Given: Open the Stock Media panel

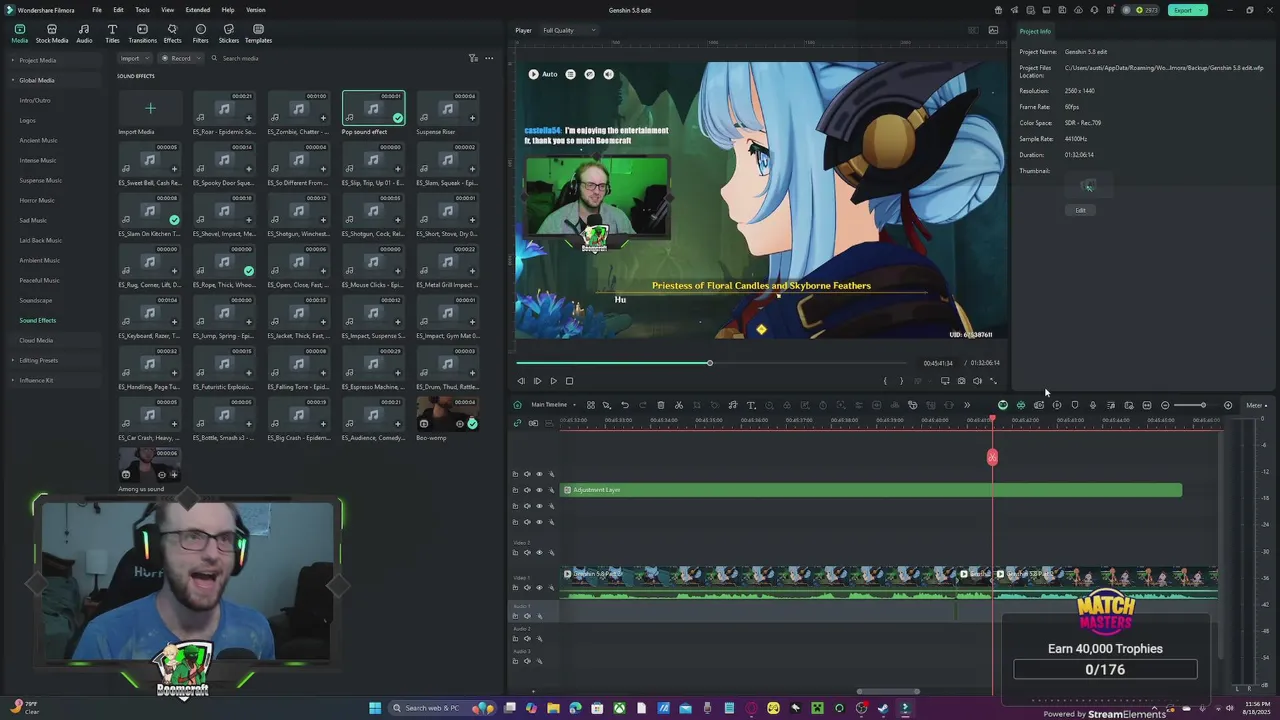Looking at the screenshot, I should click(x=52, y=34).
